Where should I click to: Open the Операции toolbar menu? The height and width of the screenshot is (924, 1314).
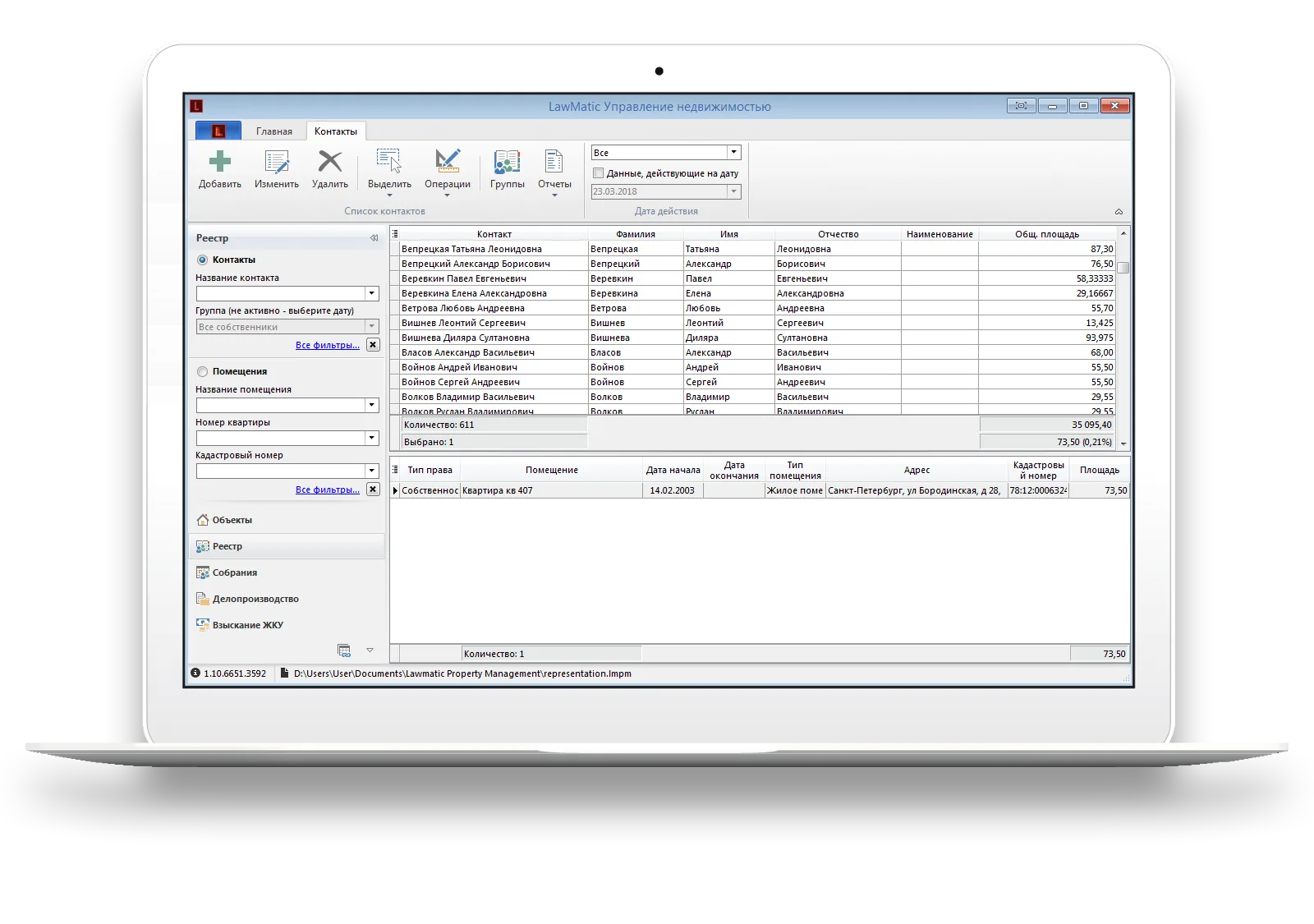click(x=448, y=172)
